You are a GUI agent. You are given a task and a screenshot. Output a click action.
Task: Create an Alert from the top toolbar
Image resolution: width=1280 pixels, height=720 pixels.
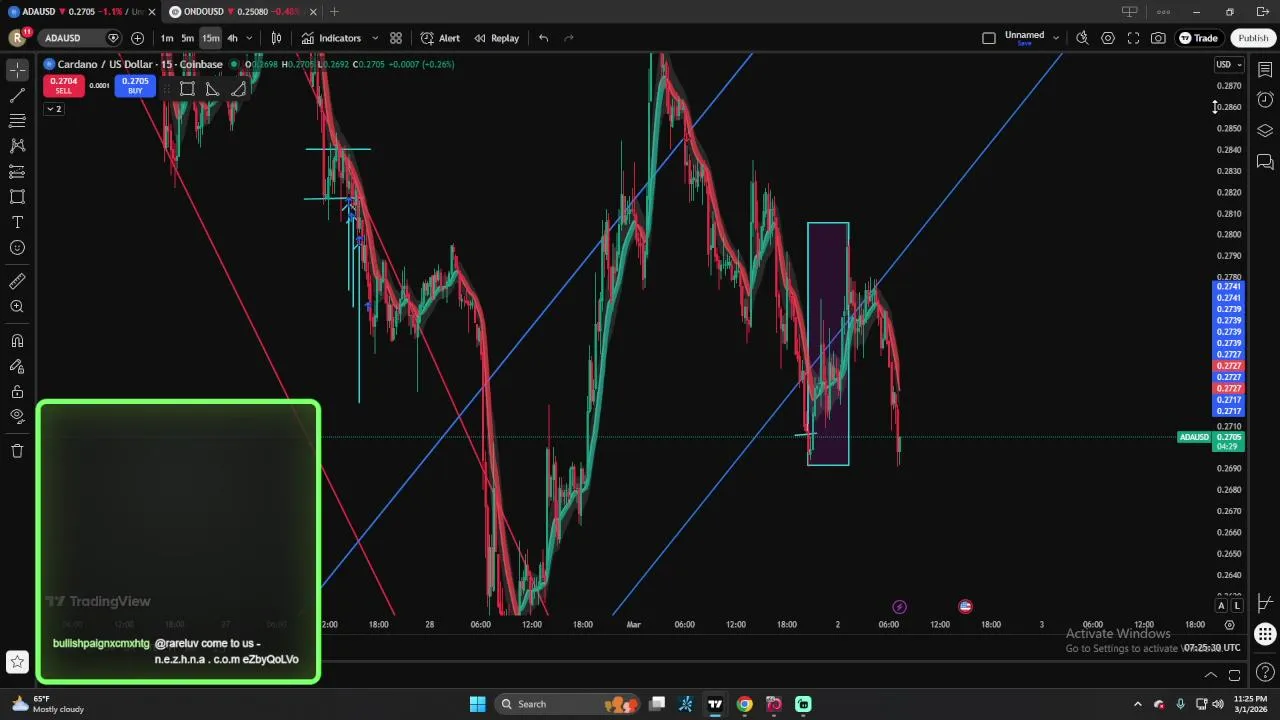pyautogui.click(x=440, y=38)
